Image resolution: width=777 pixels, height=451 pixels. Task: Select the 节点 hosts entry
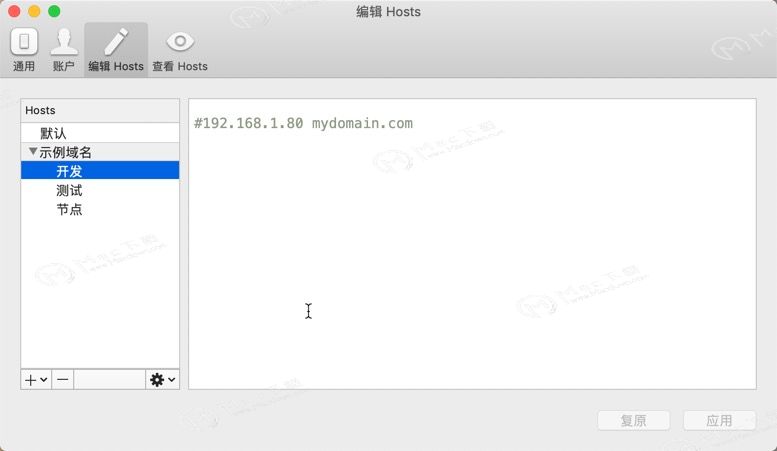pos(100,209)
